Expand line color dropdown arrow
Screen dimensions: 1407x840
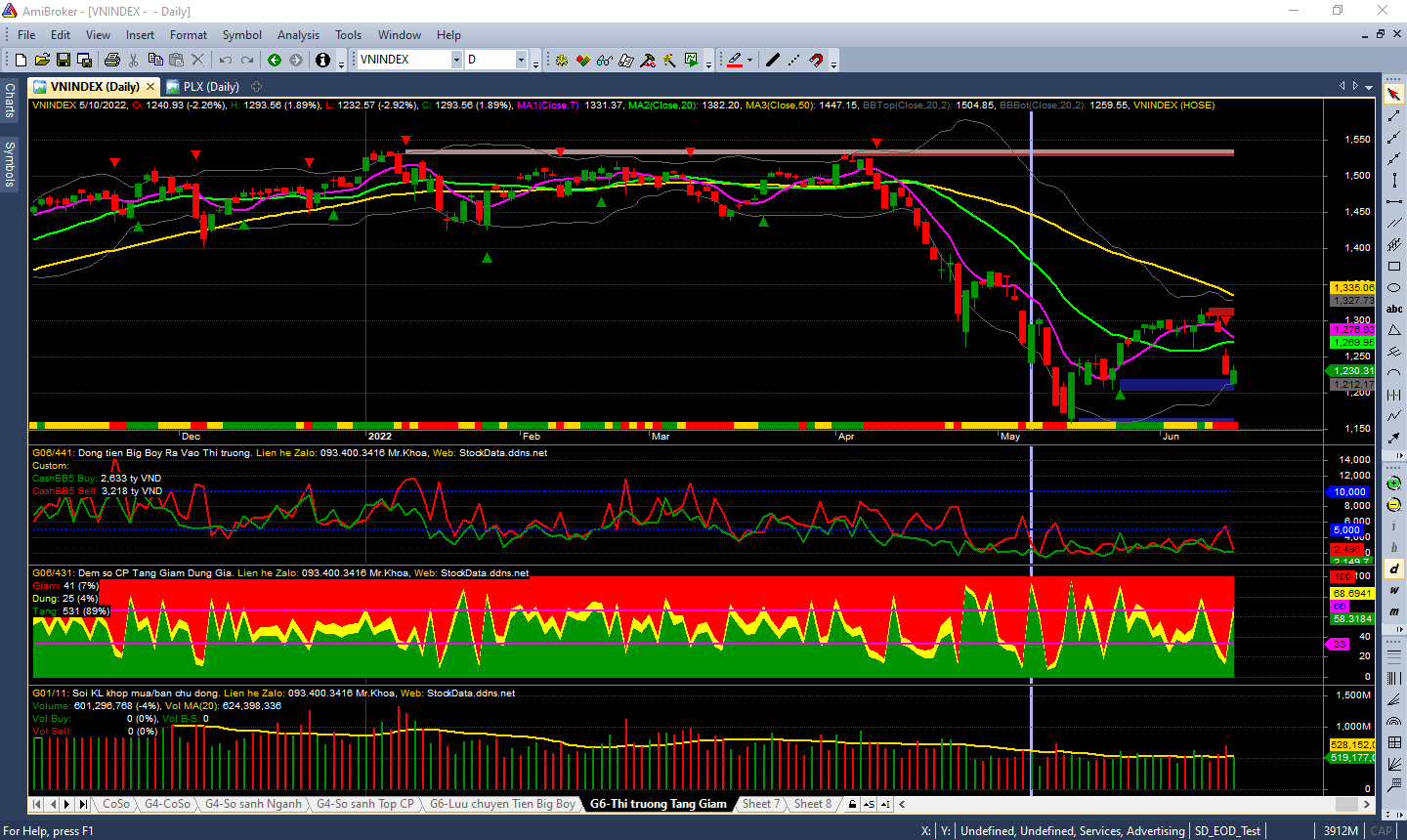click(749, 60)
